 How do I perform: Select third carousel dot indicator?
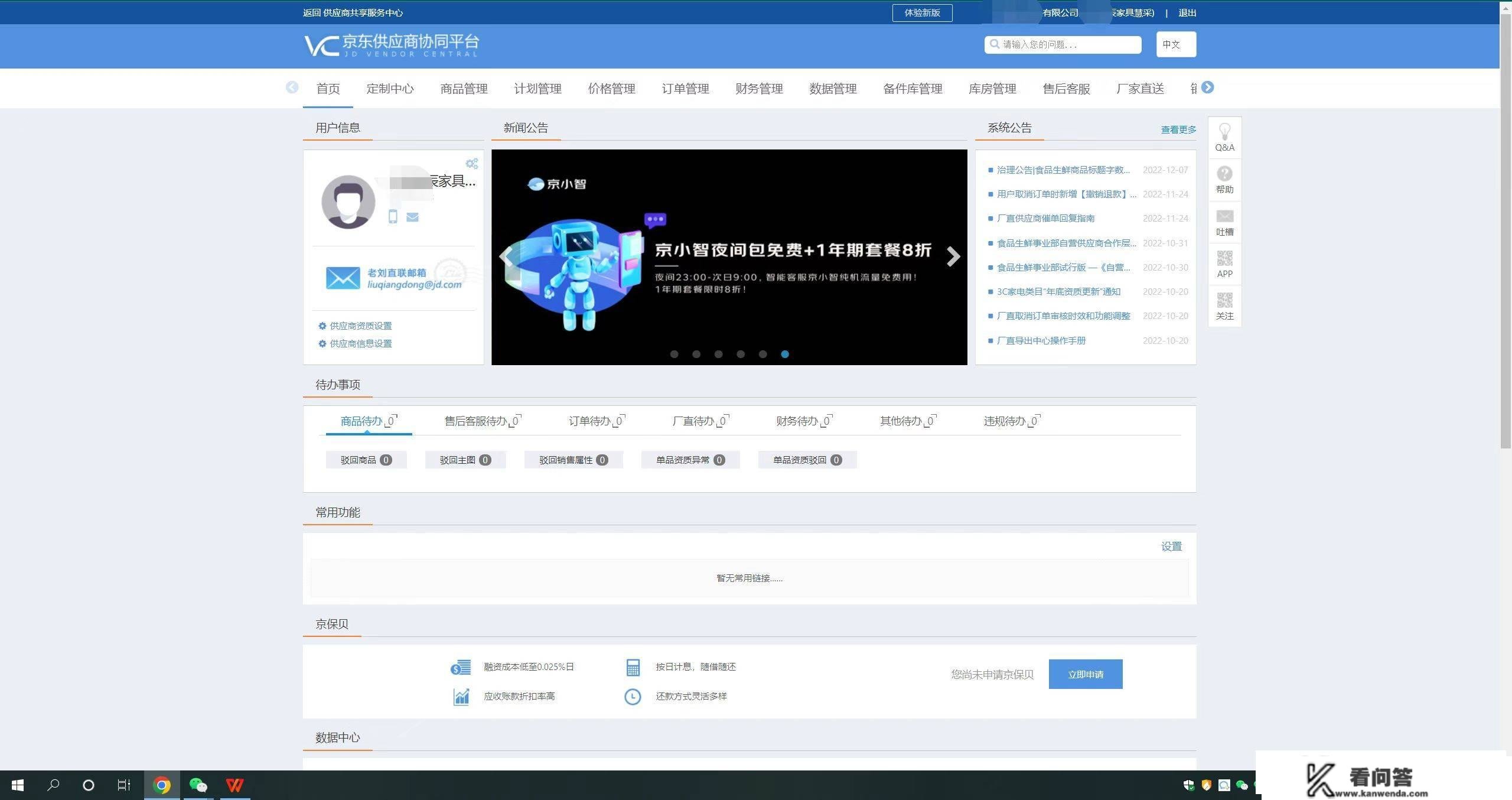point(718,354)
